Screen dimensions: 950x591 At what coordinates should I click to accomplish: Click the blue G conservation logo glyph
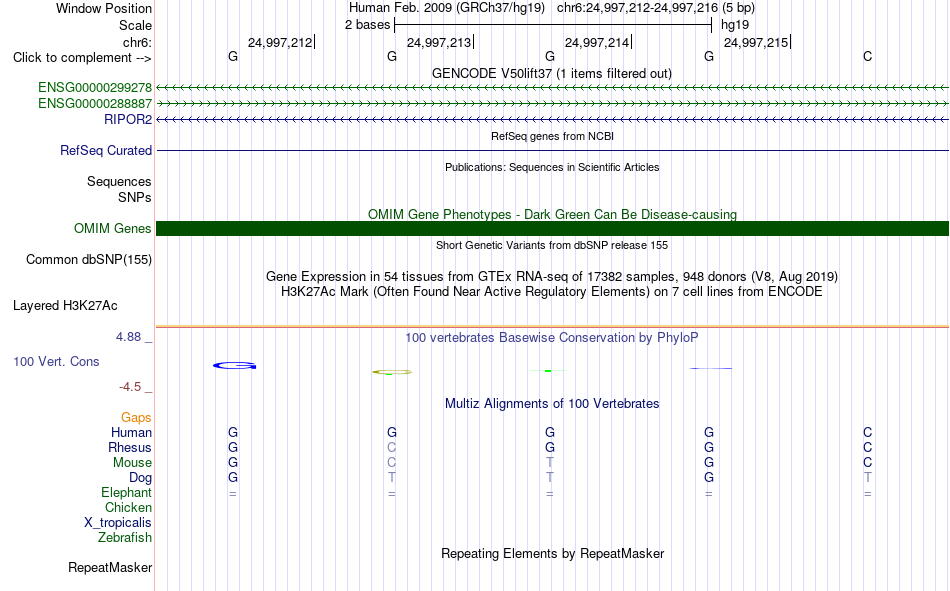(234, 366)
